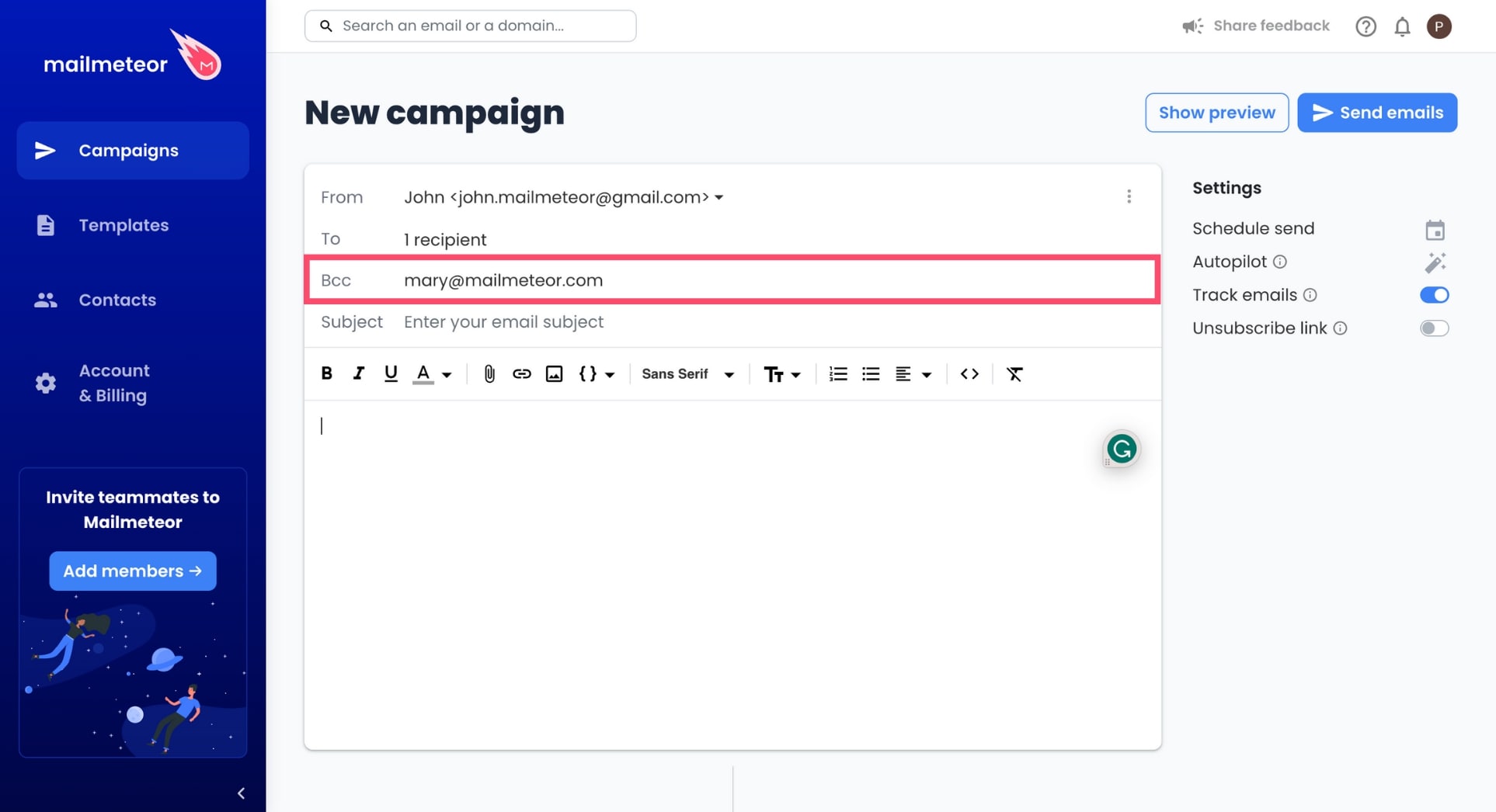Click the Track emails info icon

[x=1310, y=295]
